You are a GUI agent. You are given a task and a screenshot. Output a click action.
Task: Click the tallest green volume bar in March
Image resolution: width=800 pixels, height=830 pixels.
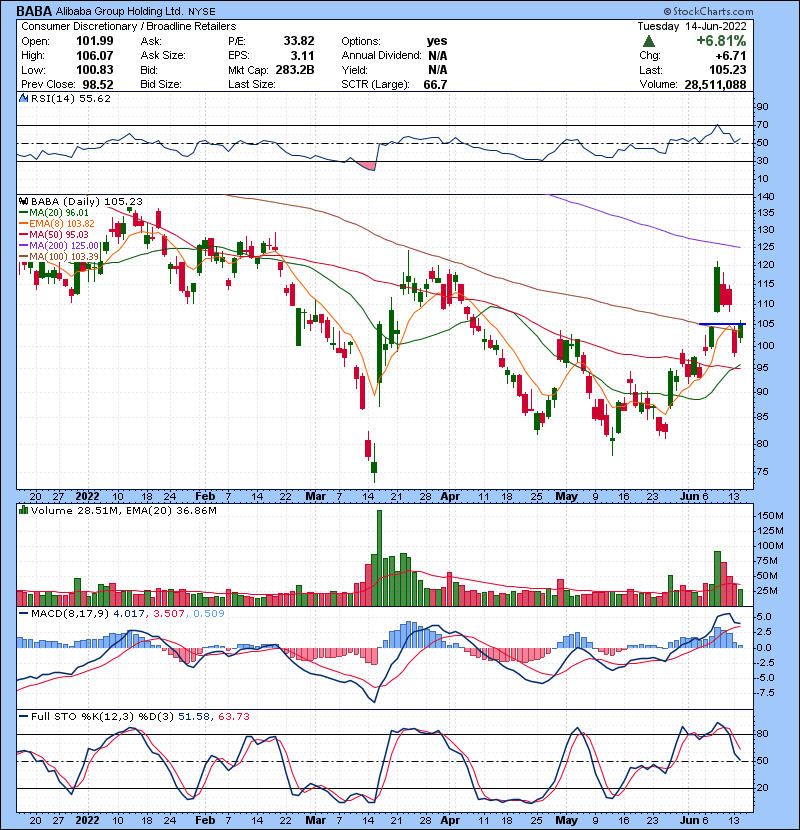click(x=379, y=558)
